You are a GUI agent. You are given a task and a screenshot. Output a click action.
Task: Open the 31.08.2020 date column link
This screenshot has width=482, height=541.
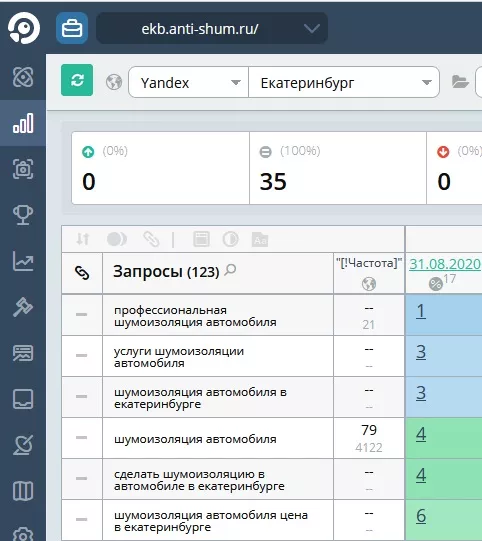coord(445,264)
